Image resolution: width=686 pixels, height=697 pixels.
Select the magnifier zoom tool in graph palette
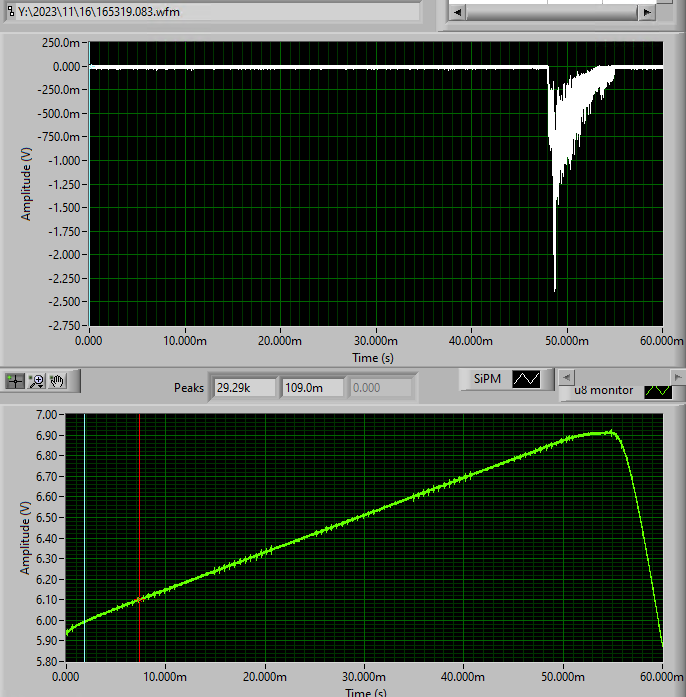coord(36,381)
